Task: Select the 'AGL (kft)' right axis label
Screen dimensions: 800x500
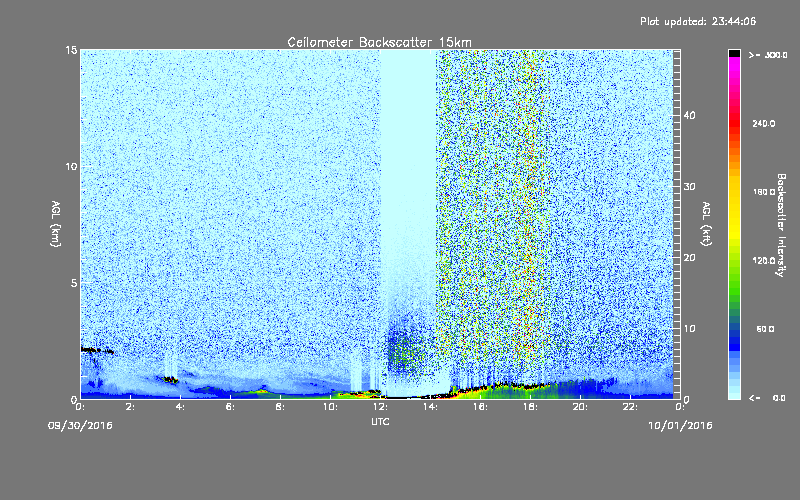Action: (x=706, y=224)
